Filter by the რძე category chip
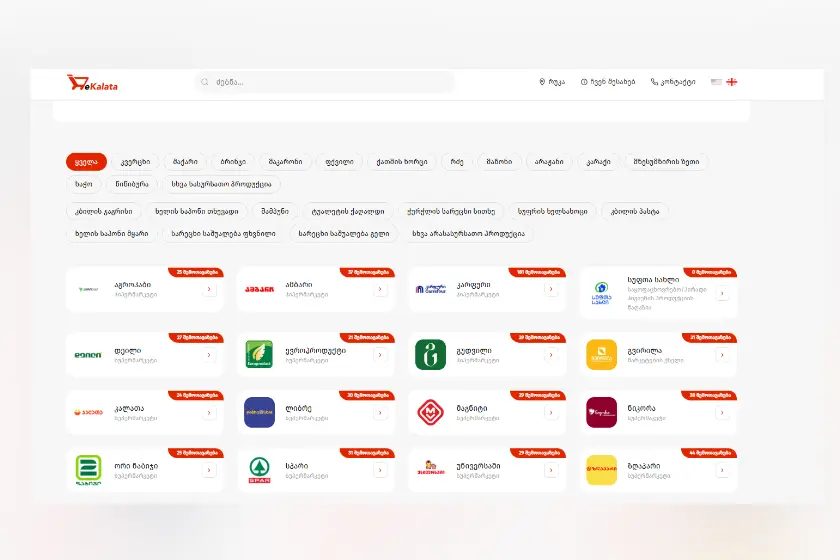840x560 pixels. (457, 162)
